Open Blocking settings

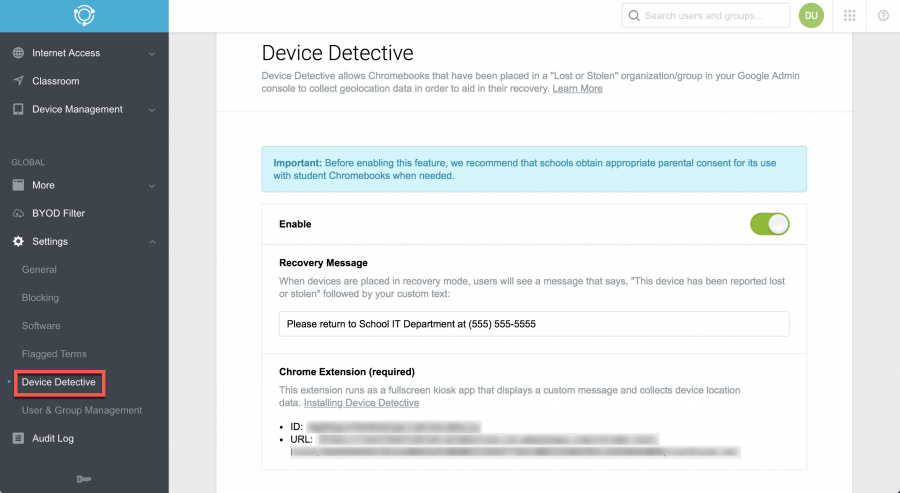coord(40,297)
